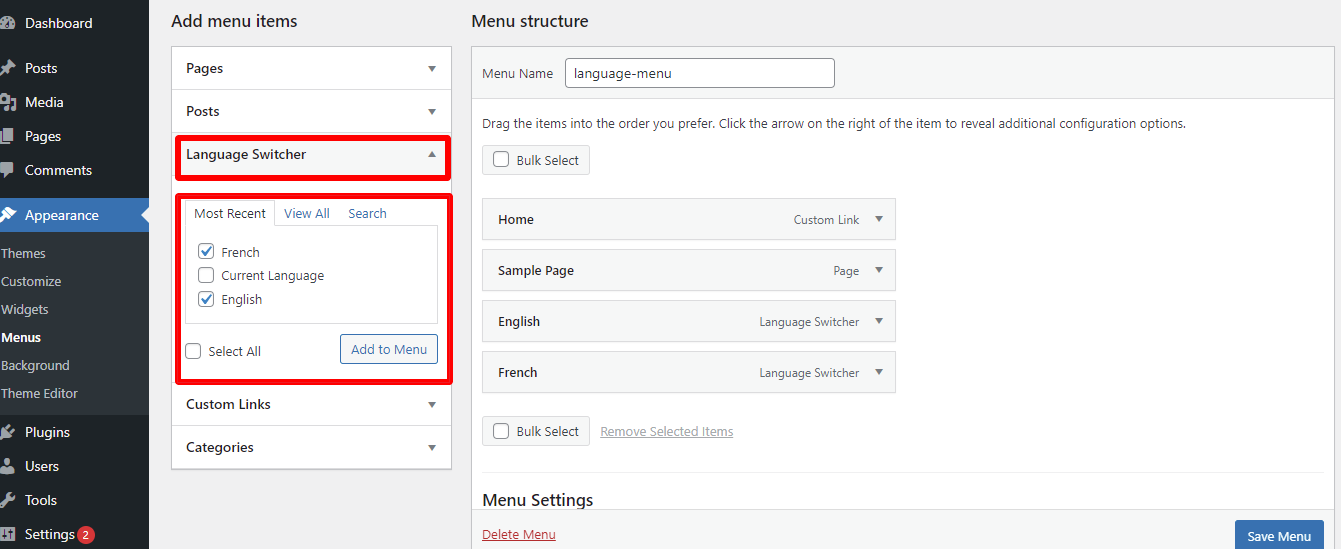This screenshot has width=1341, height=549.
Task: Expand the English menu item arrow
Action: click(879, 321)
